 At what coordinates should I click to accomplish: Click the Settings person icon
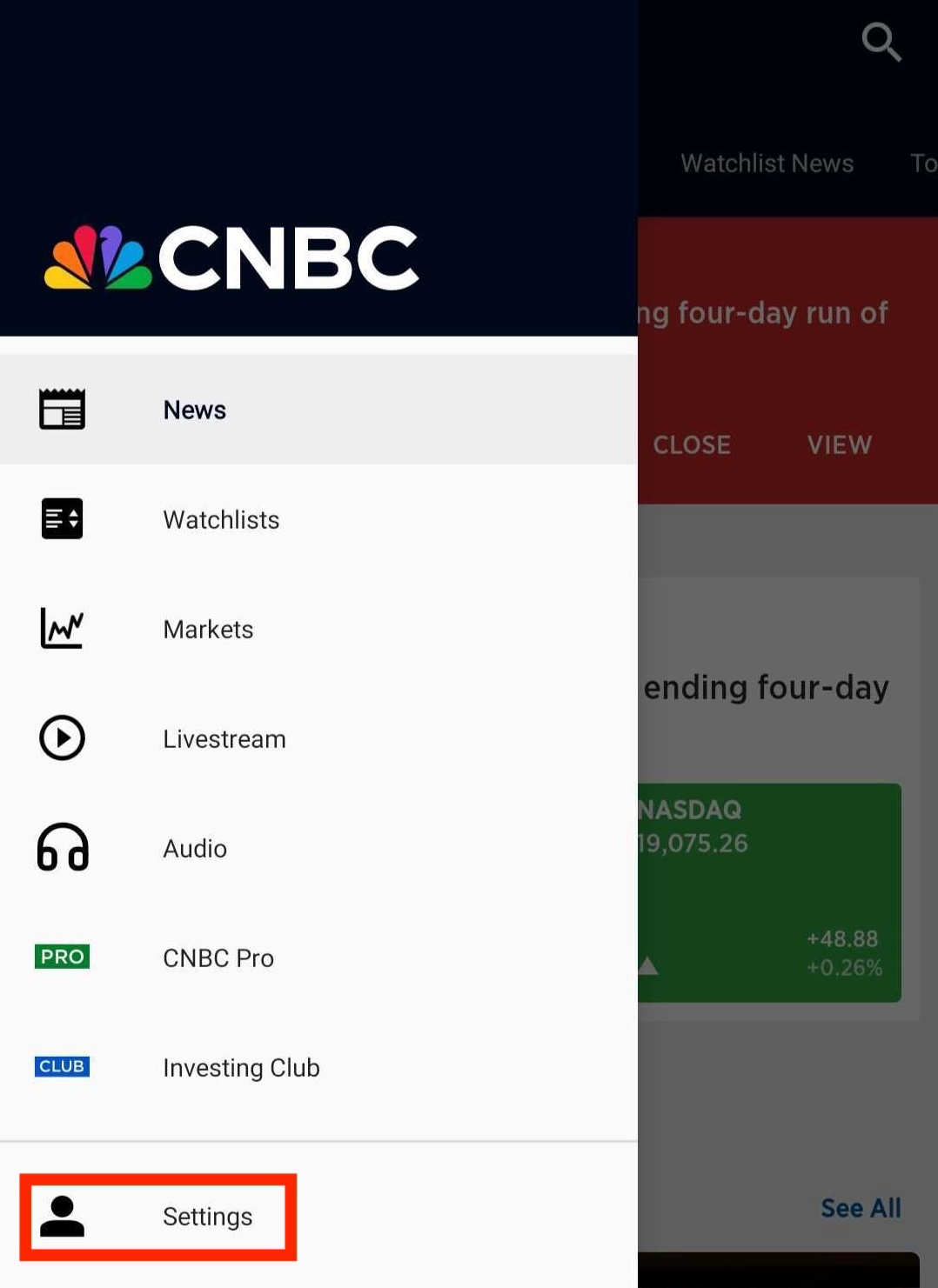[x=62, y=1217]
